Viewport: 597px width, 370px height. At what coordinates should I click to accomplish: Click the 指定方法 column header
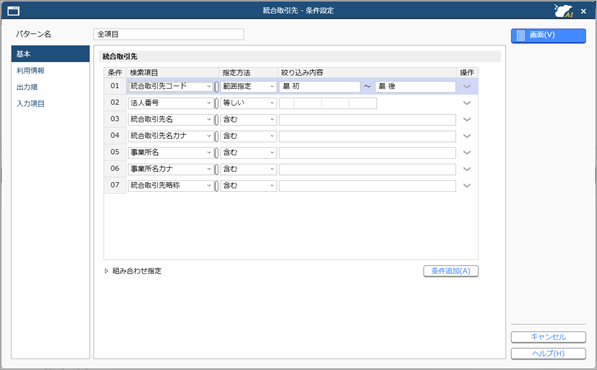tap(248, 73)
